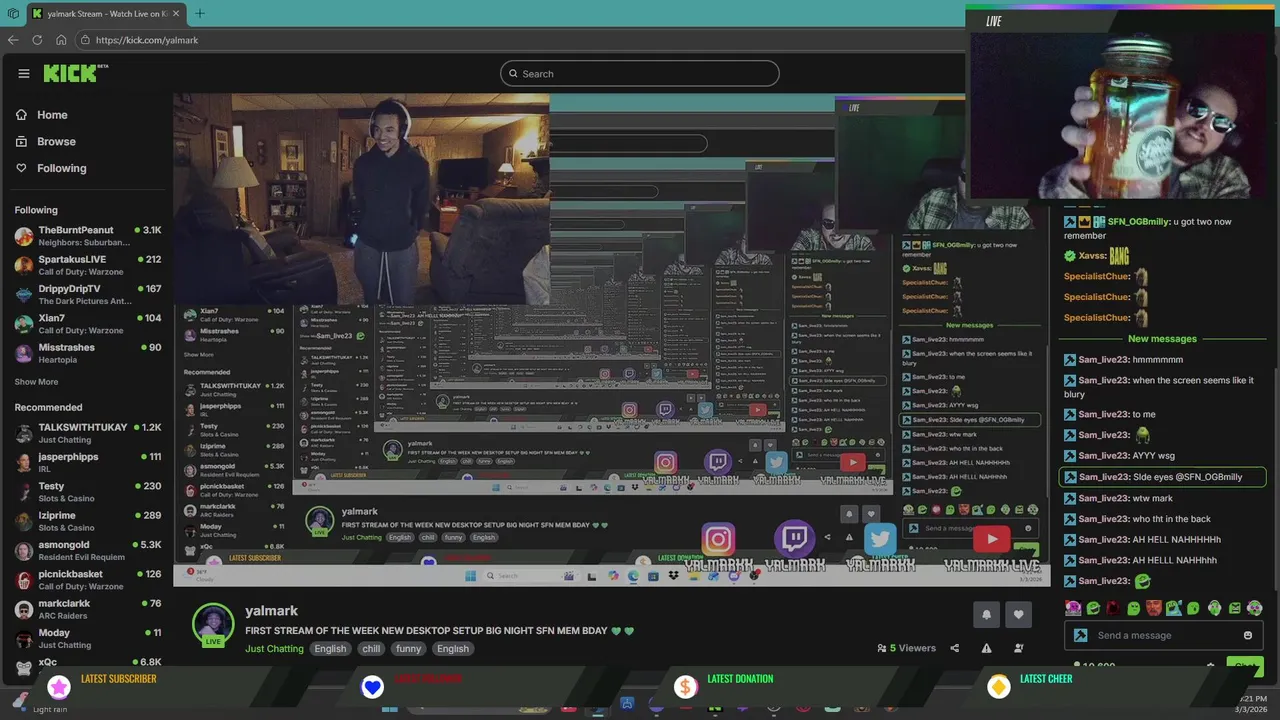Select Testy Slots & Casino channel in left sidebar

tap(88, 492)
